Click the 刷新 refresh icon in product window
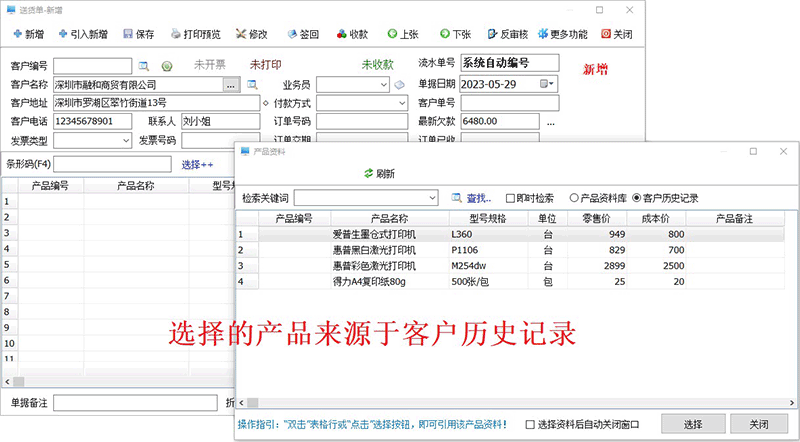This screenshot has height=442, width=800. [x=369, y=174]
